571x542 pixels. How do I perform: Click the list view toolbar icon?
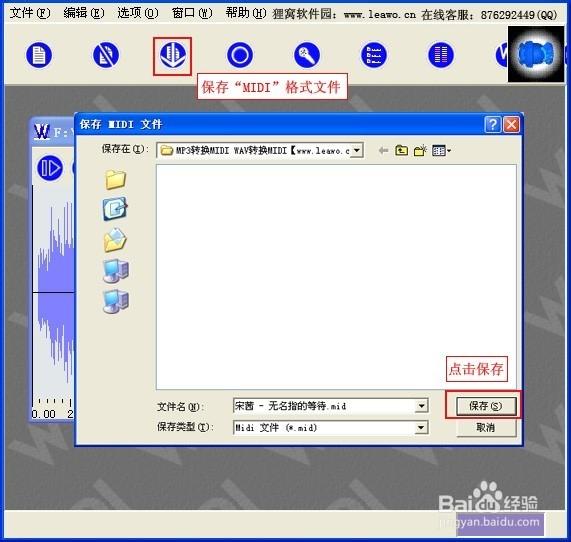click(x=374, y=55)
